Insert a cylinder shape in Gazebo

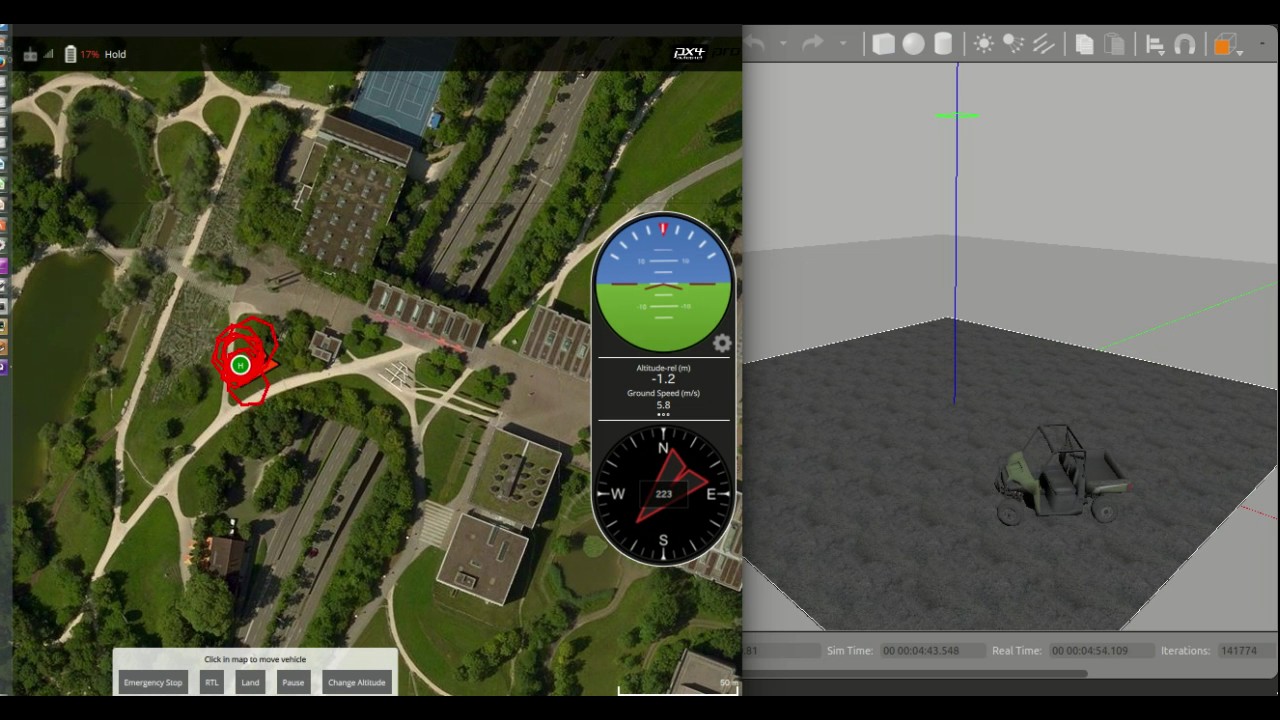tap(943, 44)
